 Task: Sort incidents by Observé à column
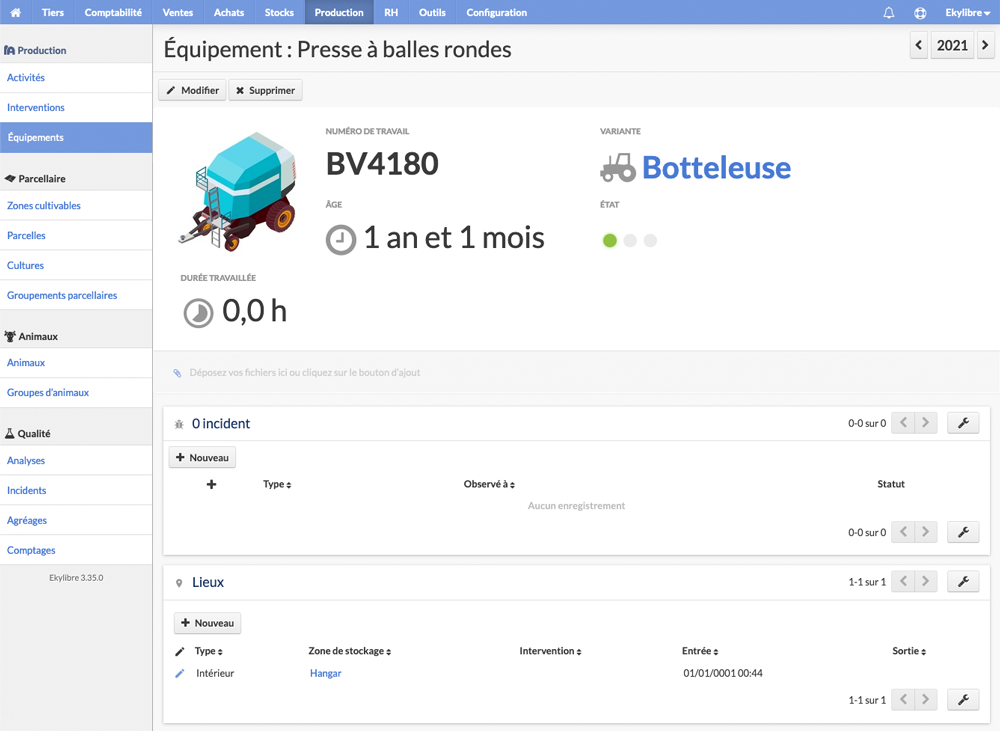489,484
